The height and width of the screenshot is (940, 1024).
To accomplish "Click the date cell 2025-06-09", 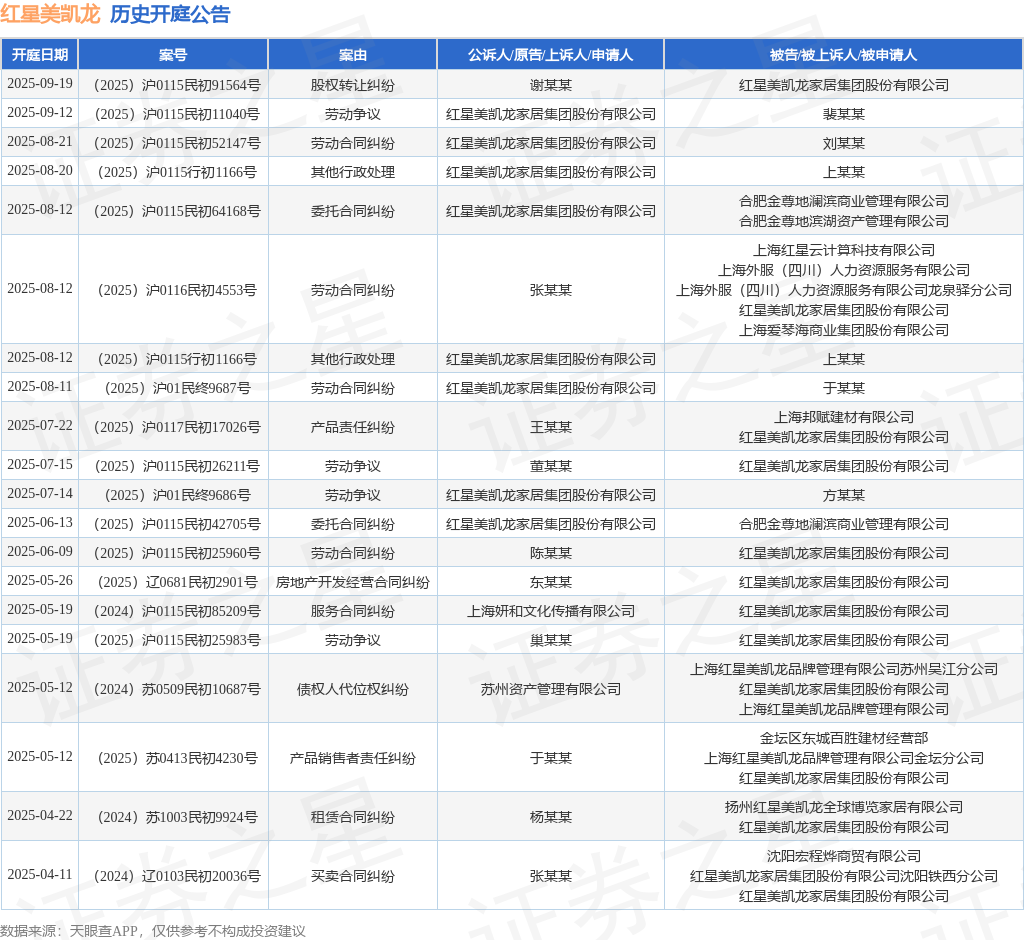I will 40,551.
